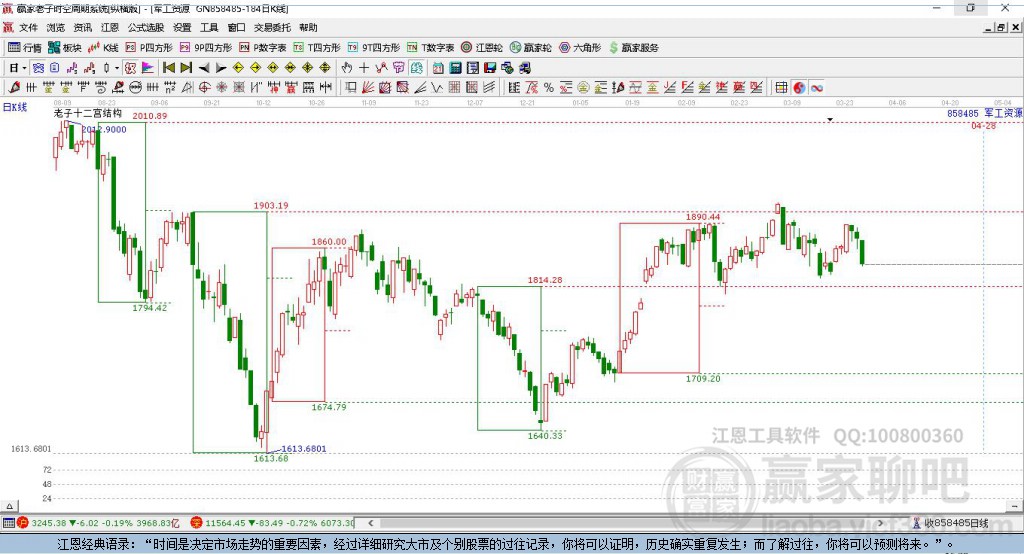Expand the candlestick type dropdown arrow
The height and width of the screenshot is (554, 1024).
point(117,67)
